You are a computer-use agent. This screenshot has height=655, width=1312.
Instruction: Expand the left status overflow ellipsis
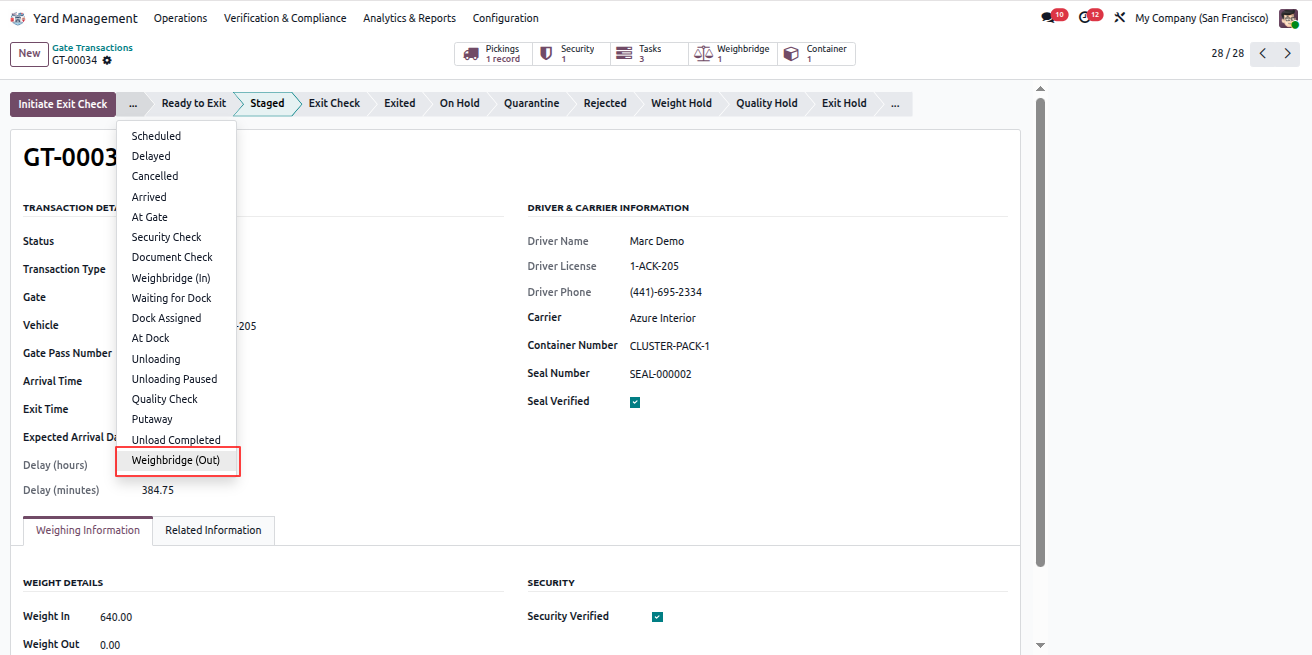pos(132,104)
